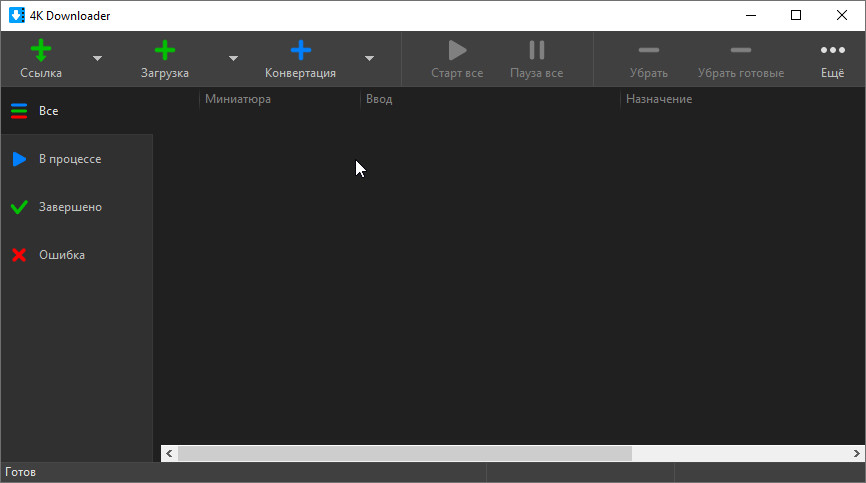Expand the dropdown arrow beside Ссылка
The image size is (866, 483).
pos(97,59)
